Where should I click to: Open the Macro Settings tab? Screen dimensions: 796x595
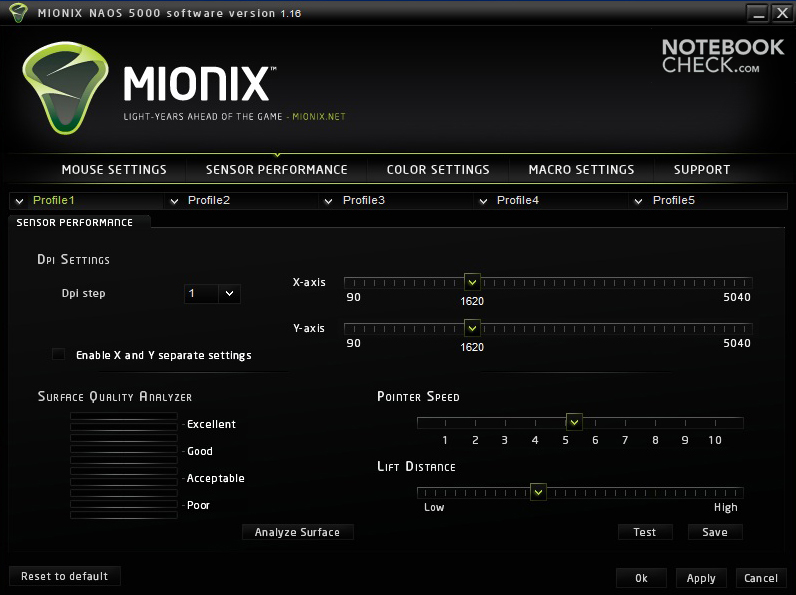coord(581,170)
